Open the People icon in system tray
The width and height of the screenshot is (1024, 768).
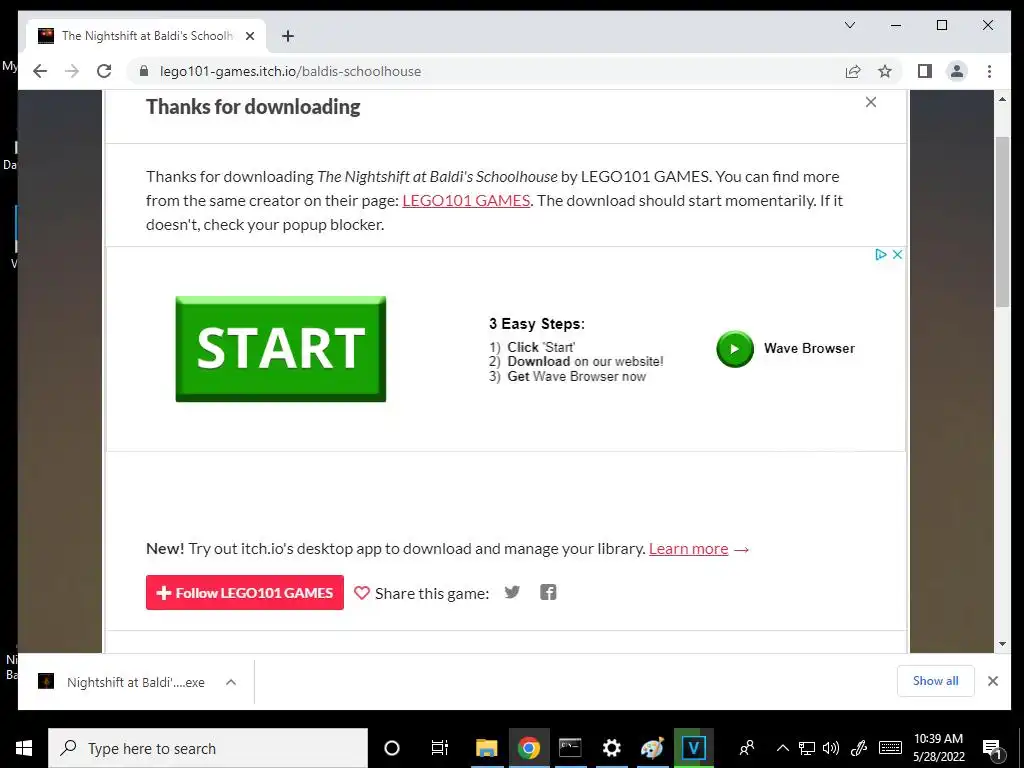coord(746,748)
